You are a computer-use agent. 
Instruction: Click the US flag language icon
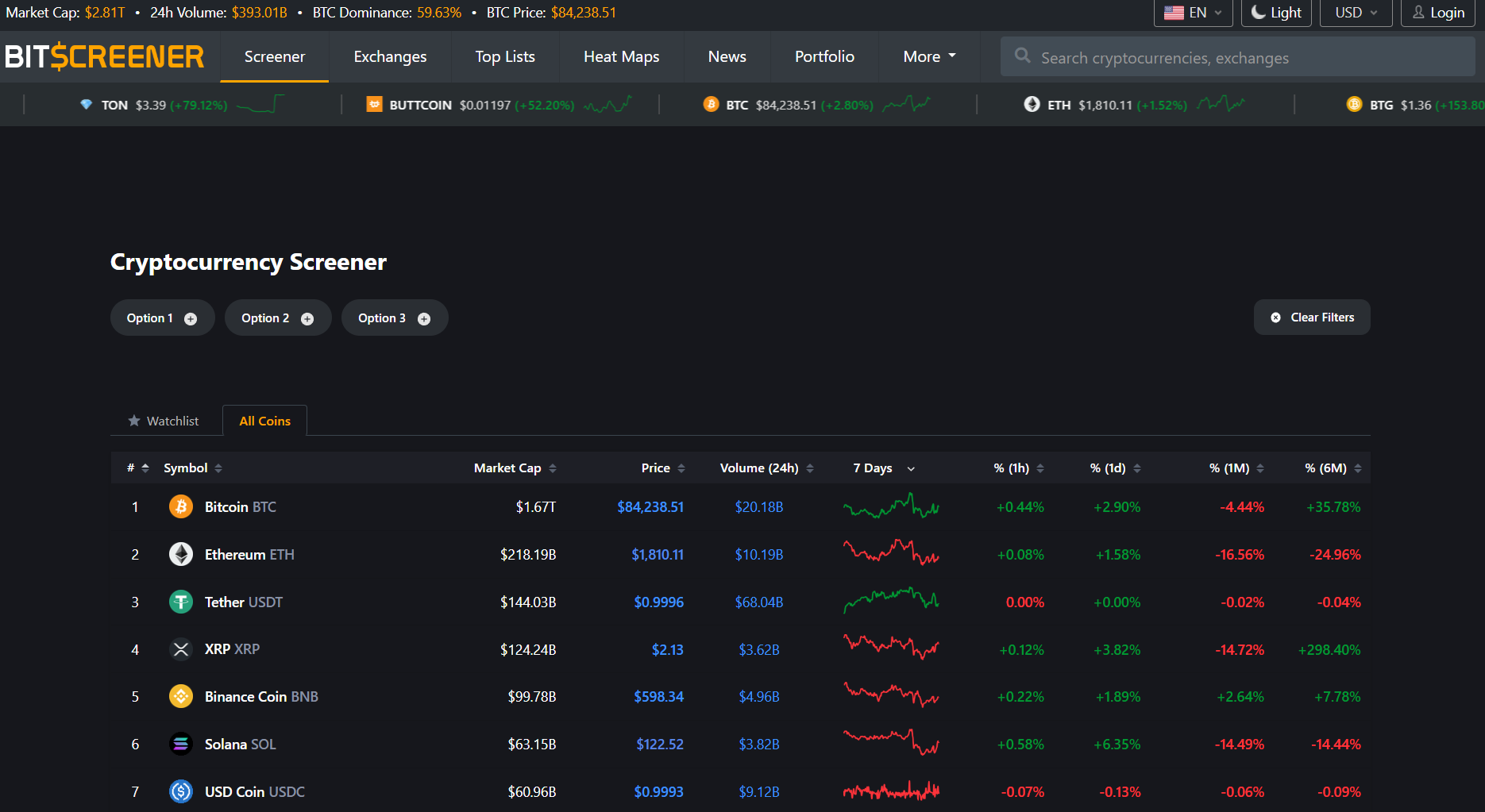coord(1174,13)
